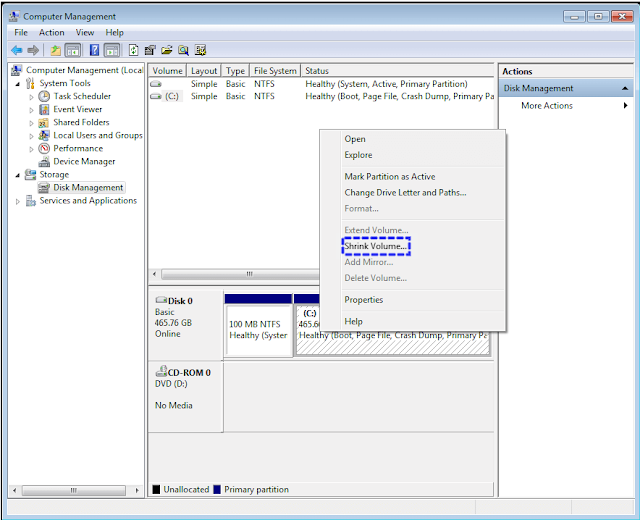
Task: Click the Local Users and Groups icon
Action: (x=44, y=136)
